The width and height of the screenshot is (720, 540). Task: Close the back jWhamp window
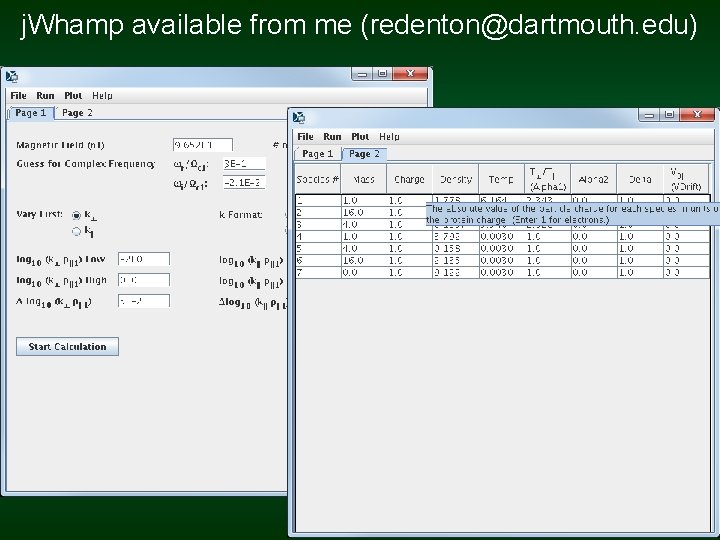coord(411,73)
